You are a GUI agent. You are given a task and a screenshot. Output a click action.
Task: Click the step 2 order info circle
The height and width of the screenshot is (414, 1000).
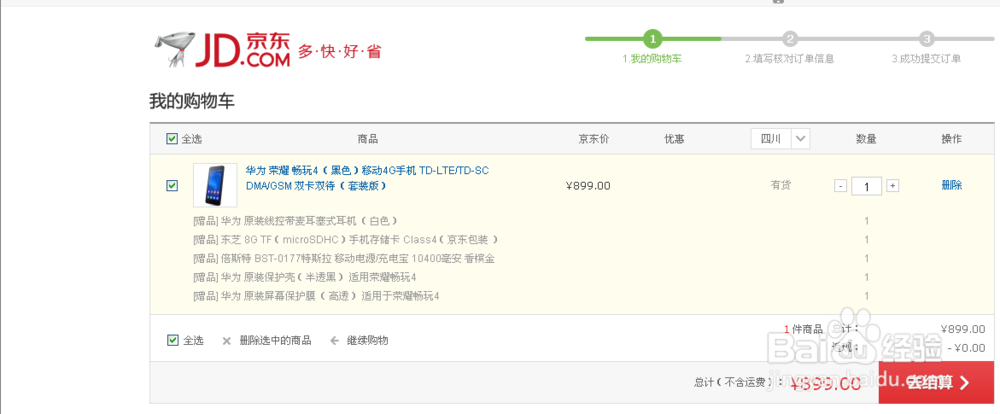coord(790,39)
